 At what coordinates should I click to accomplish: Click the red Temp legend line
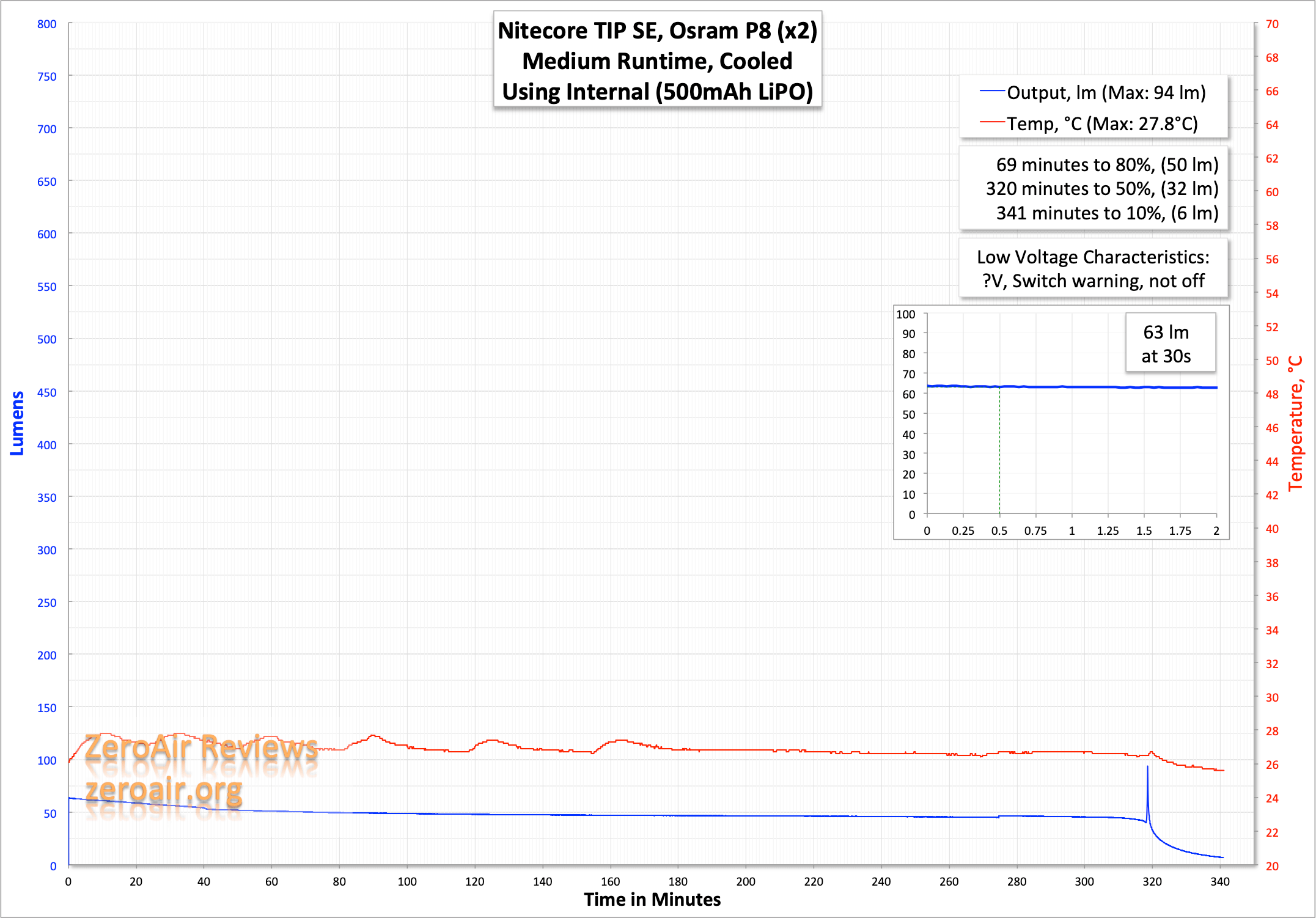pos(992,123)
